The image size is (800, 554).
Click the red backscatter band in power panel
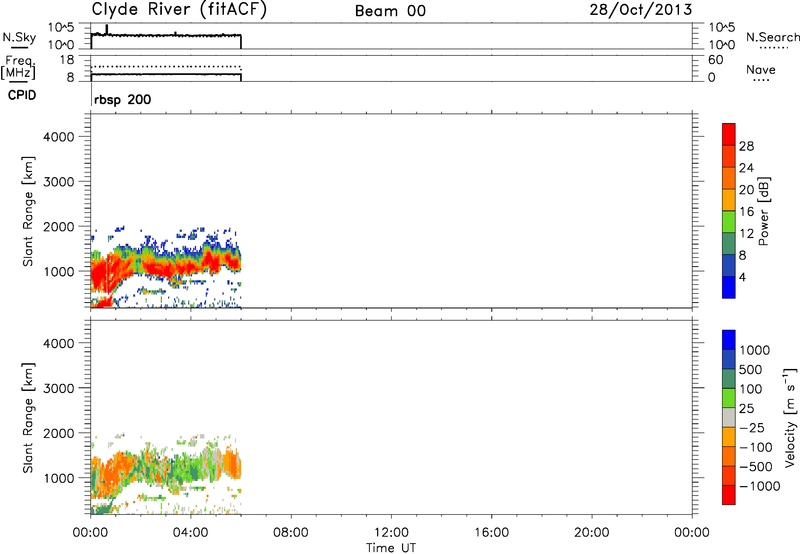pyautogui.click(x=168, y=265)
